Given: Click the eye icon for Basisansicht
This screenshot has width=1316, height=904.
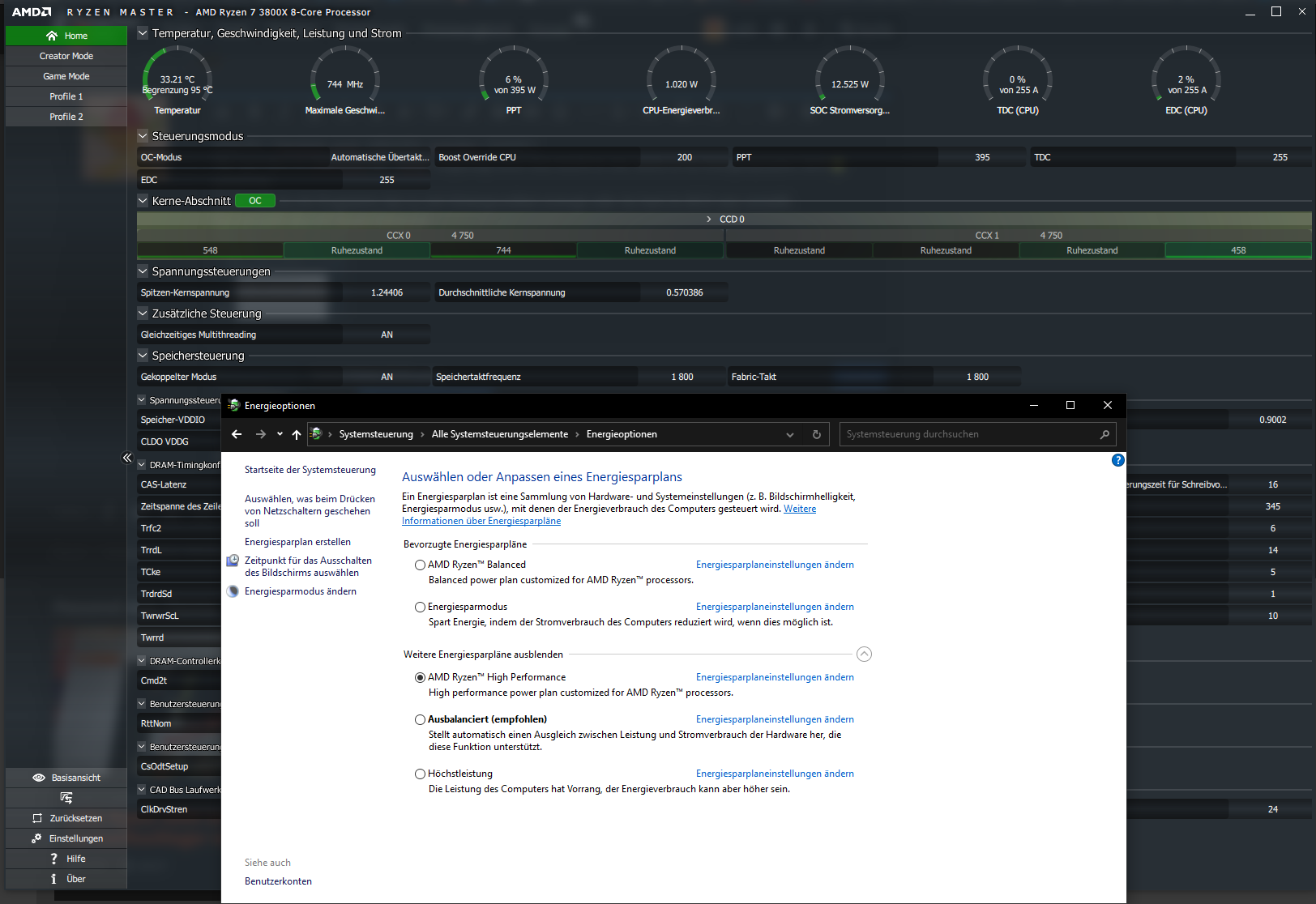Looking at the screenshot, I should [38, 778].
